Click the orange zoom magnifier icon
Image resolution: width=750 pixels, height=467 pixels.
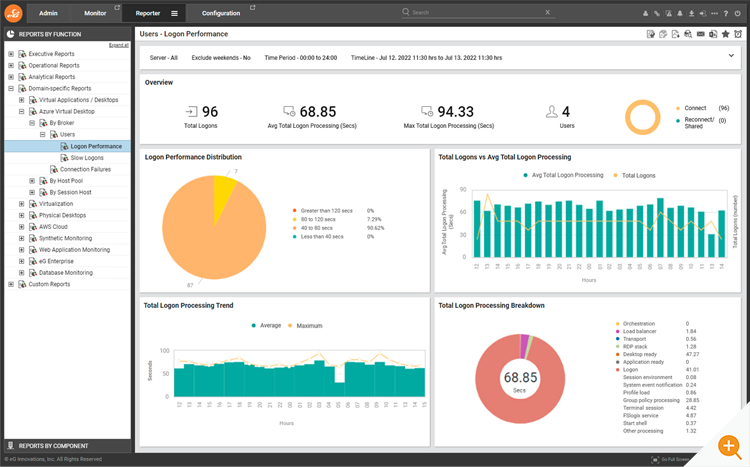(x=729, y=446)
